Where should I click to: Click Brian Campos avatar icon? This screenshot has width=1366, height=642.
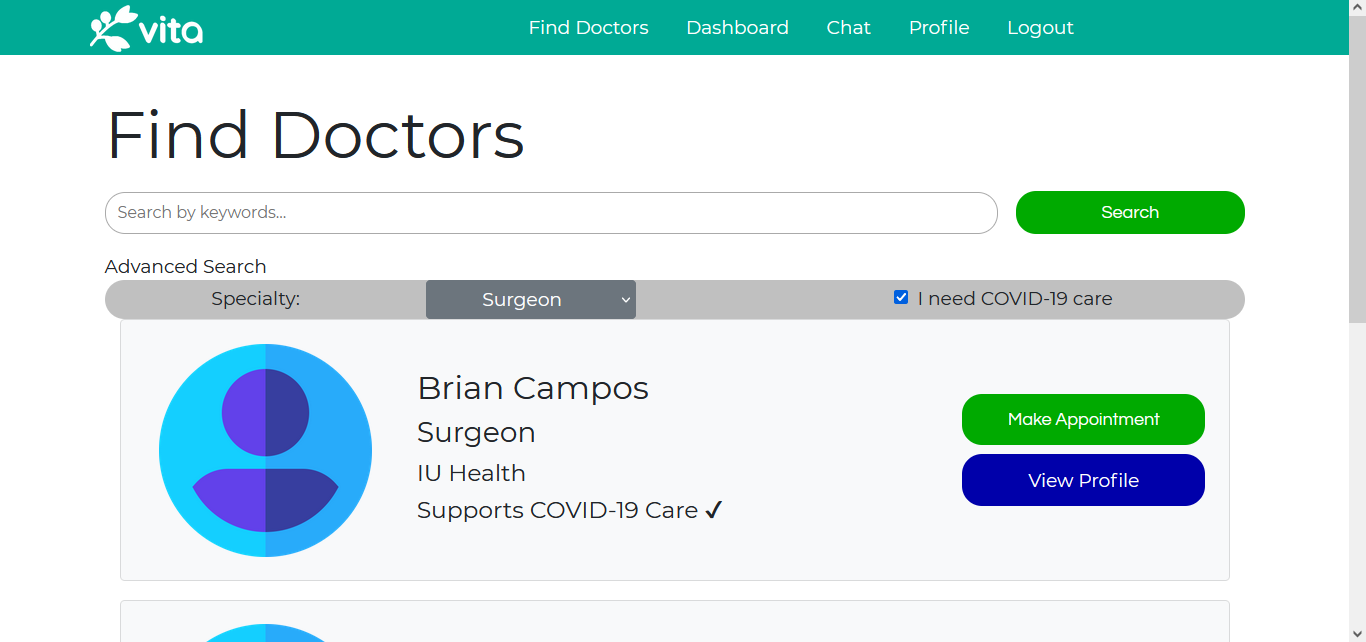point(265,450)
